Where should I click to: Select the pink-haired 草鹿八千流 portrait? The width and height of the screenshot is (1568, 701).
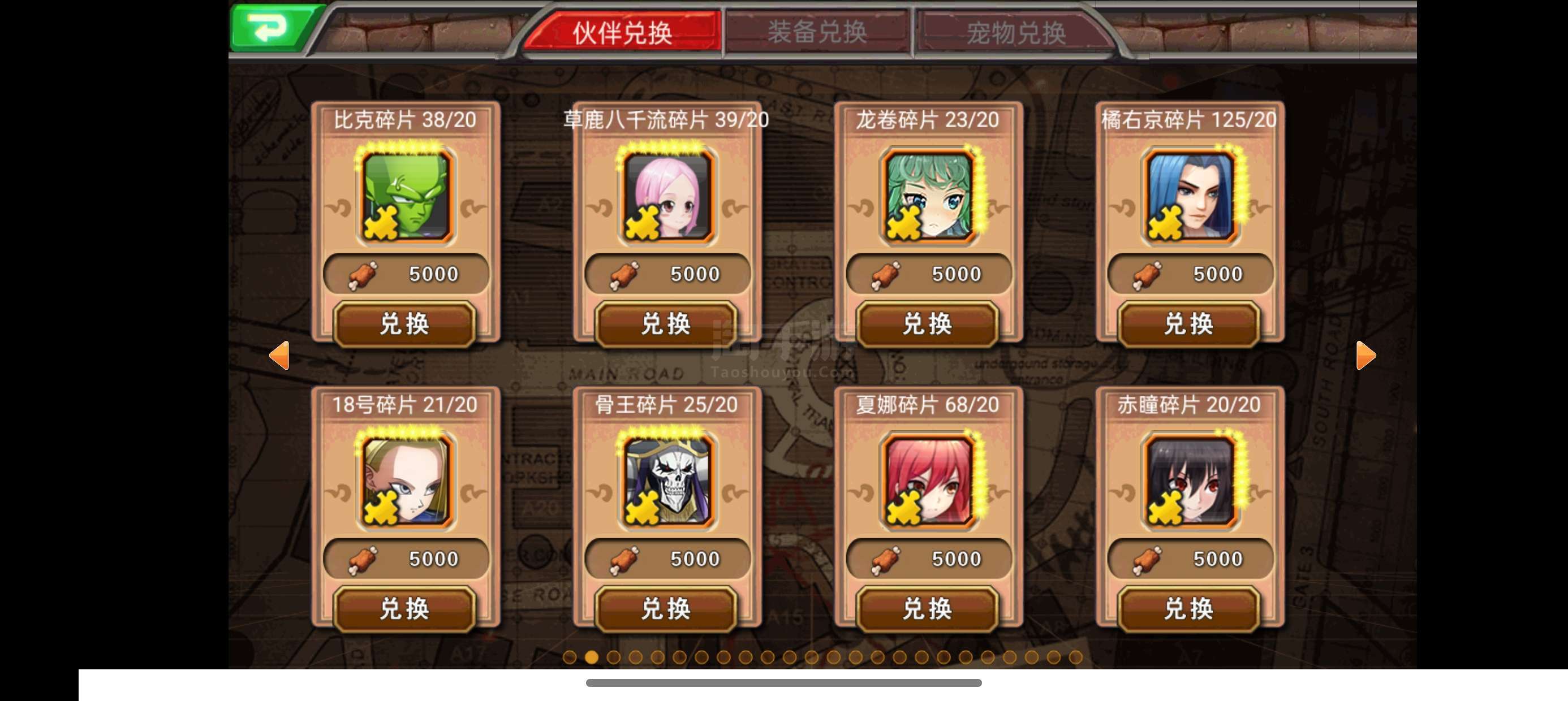(667, 196)
